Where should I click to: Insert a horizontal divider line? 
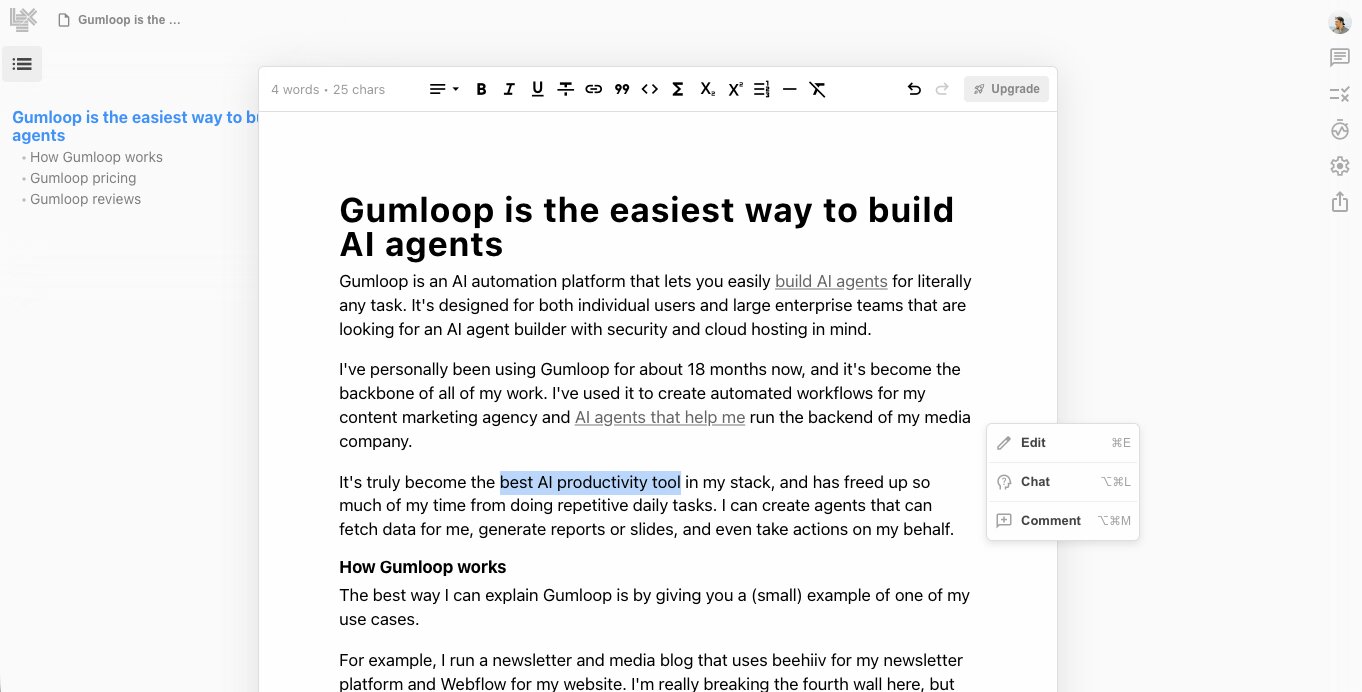point(789,89)
